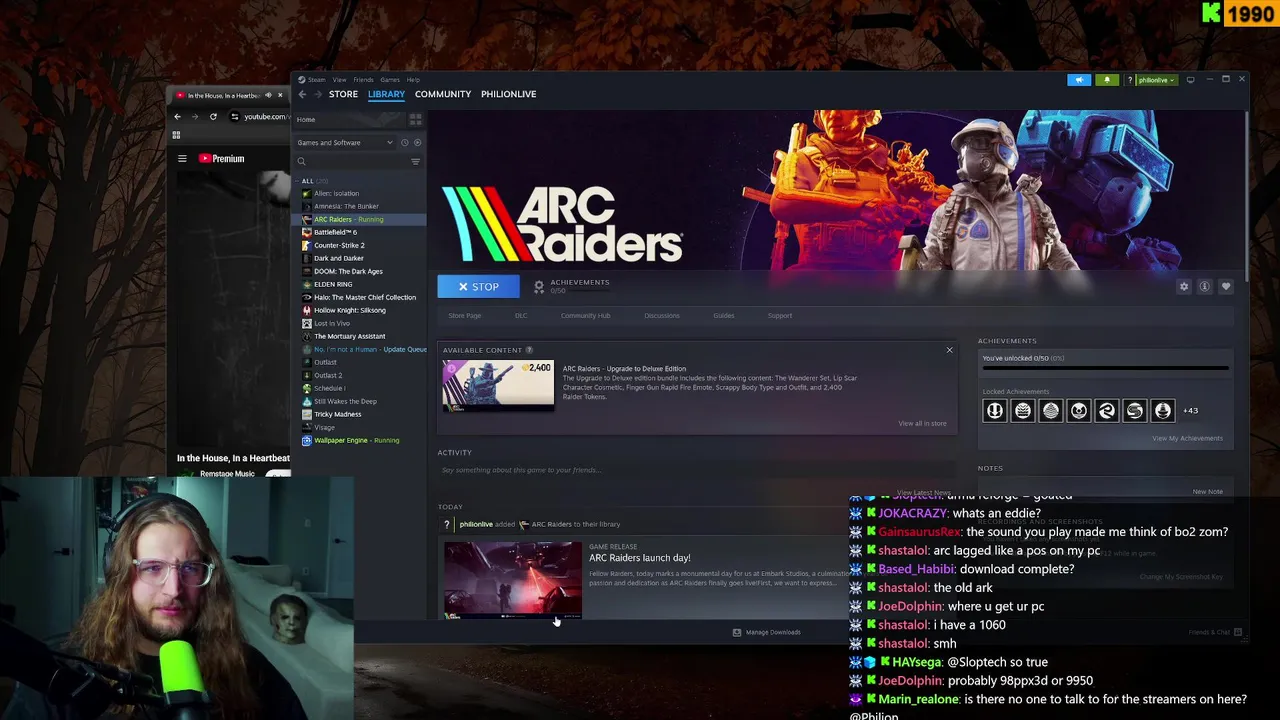Screen dimensions: 1280x720
Task: Open advanced filter options in library search
Action: pos(415,161)
